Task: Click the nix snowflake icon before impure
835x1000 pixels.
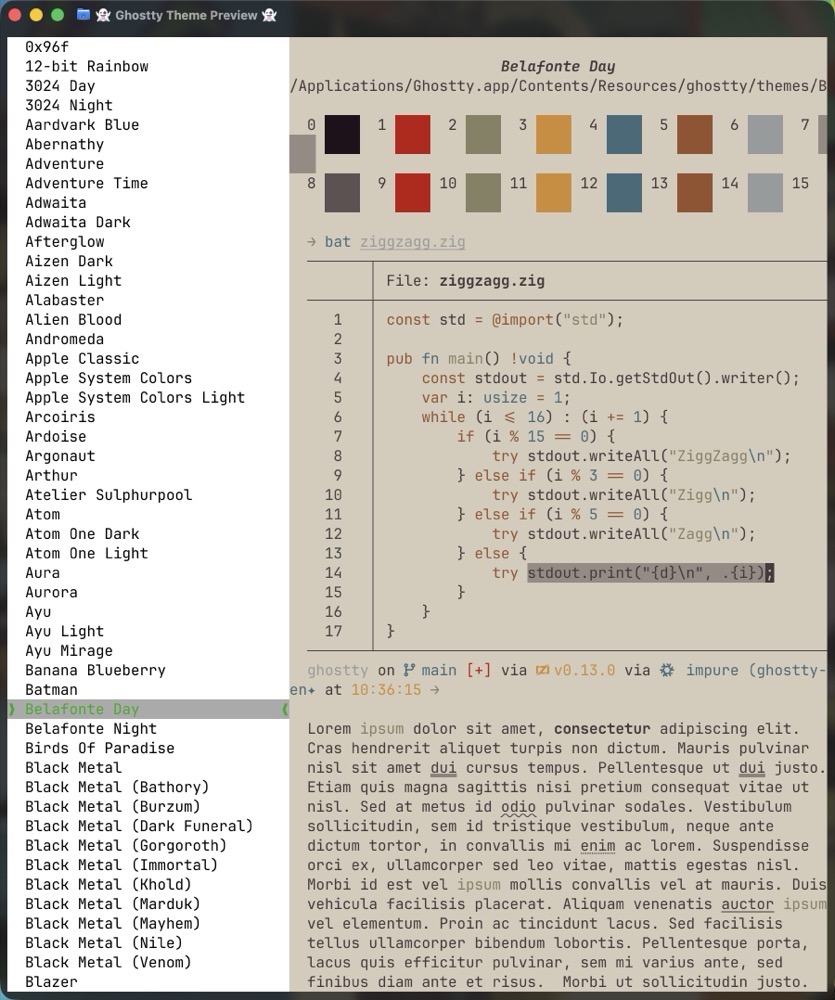Action: coord(667,670)
